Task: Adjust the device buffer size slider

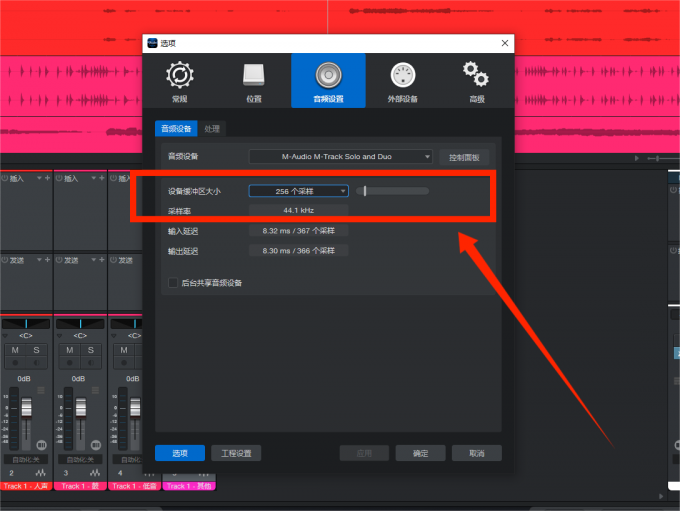Action: click(x=392, y=191)
